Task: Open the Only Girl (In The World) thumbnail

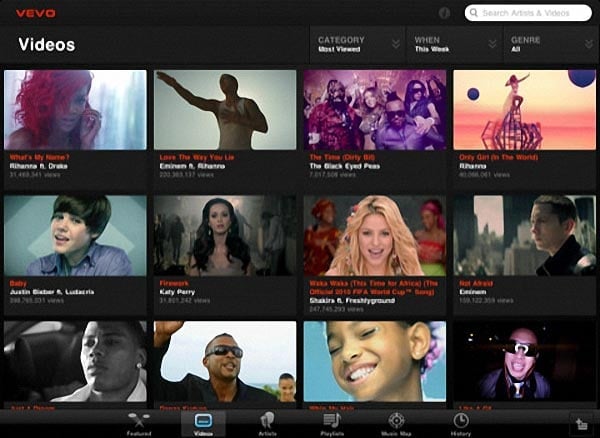Action: [525, 110]
